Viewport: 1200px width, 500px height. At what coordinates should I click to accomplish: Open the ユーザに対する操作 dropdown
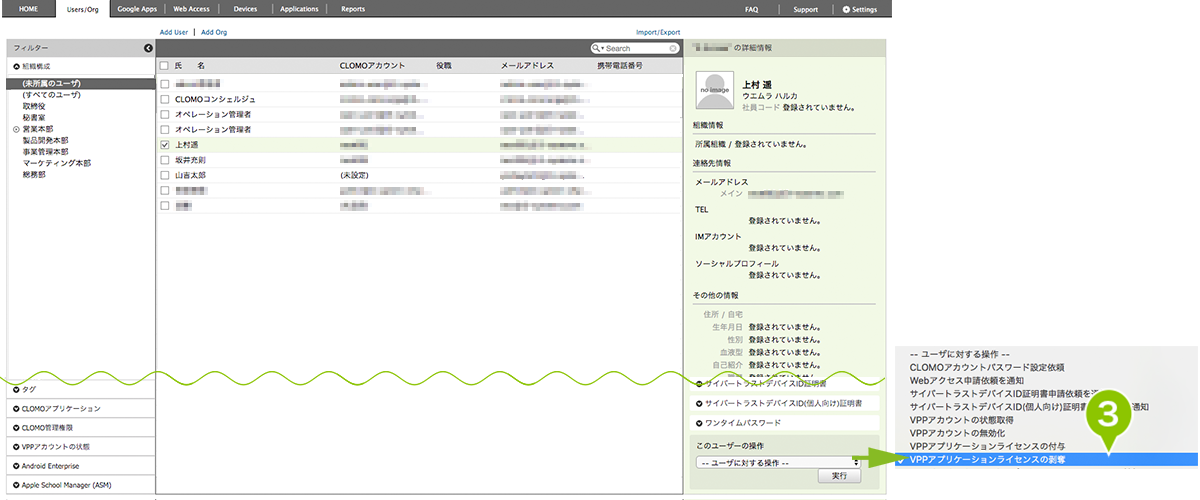tap(778, 463)
